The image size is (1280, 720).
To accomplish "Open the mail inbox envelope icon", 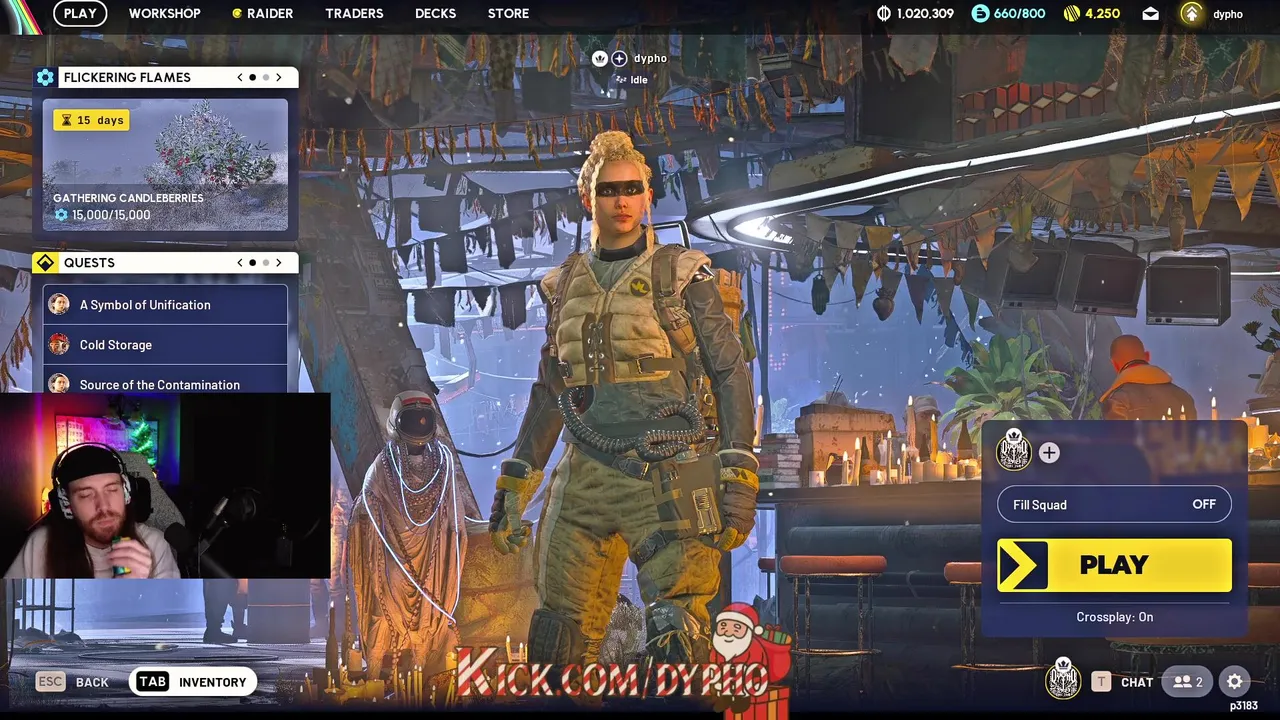I will coord(1150,14).
